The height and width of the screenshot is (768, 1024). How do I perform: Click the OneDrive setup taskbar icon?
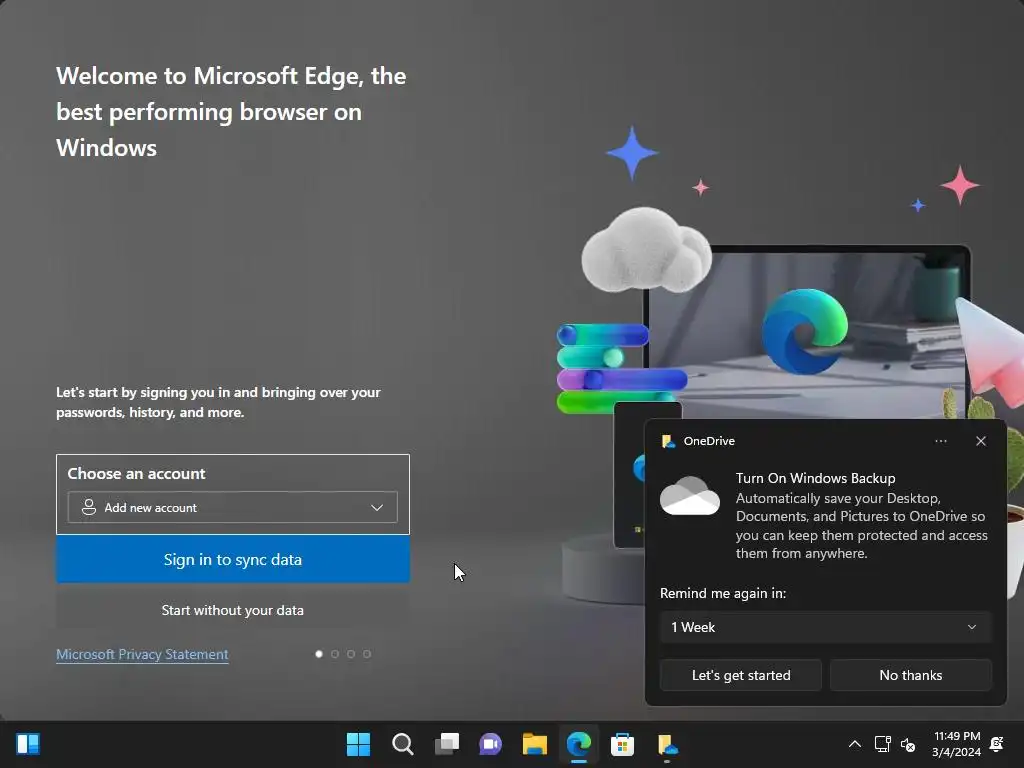667,744
